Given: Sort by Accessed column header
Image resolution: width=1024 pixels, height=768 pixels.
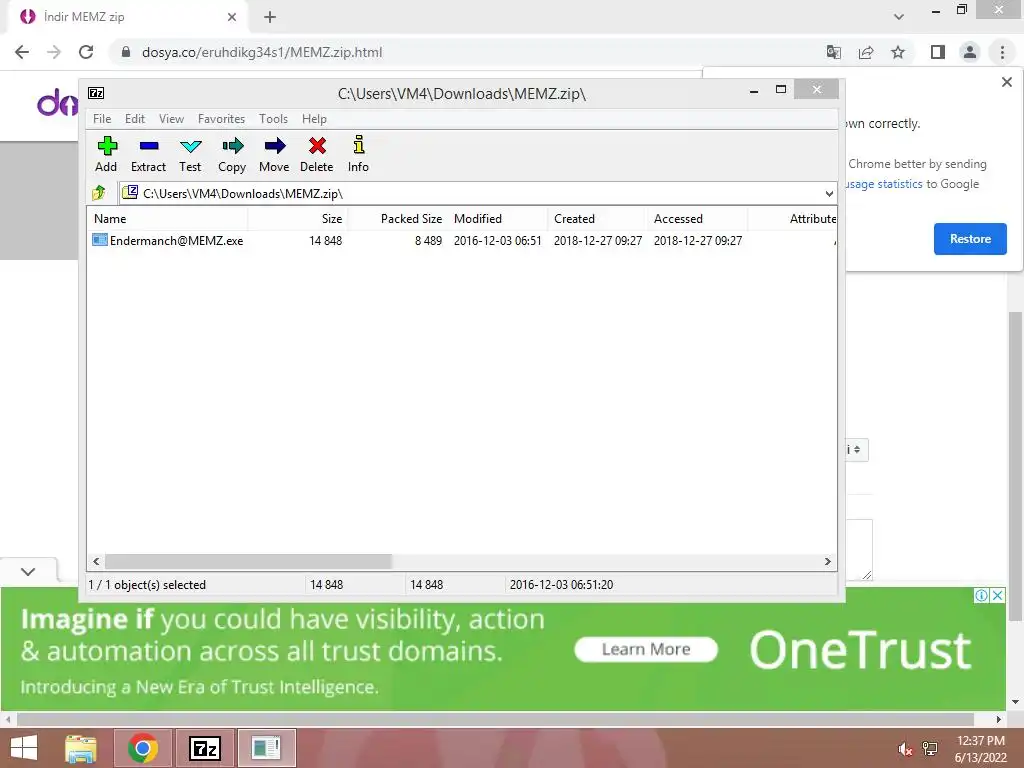Looking at the screenshot, I should click(x=697, y=219).
